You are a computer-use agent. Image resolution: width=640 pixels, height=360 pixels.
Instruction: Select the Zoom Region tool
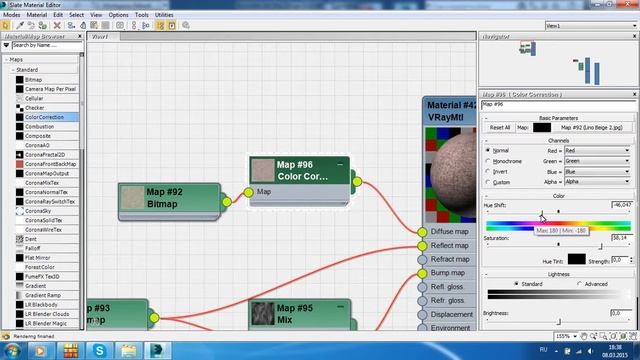pos(603,336)
